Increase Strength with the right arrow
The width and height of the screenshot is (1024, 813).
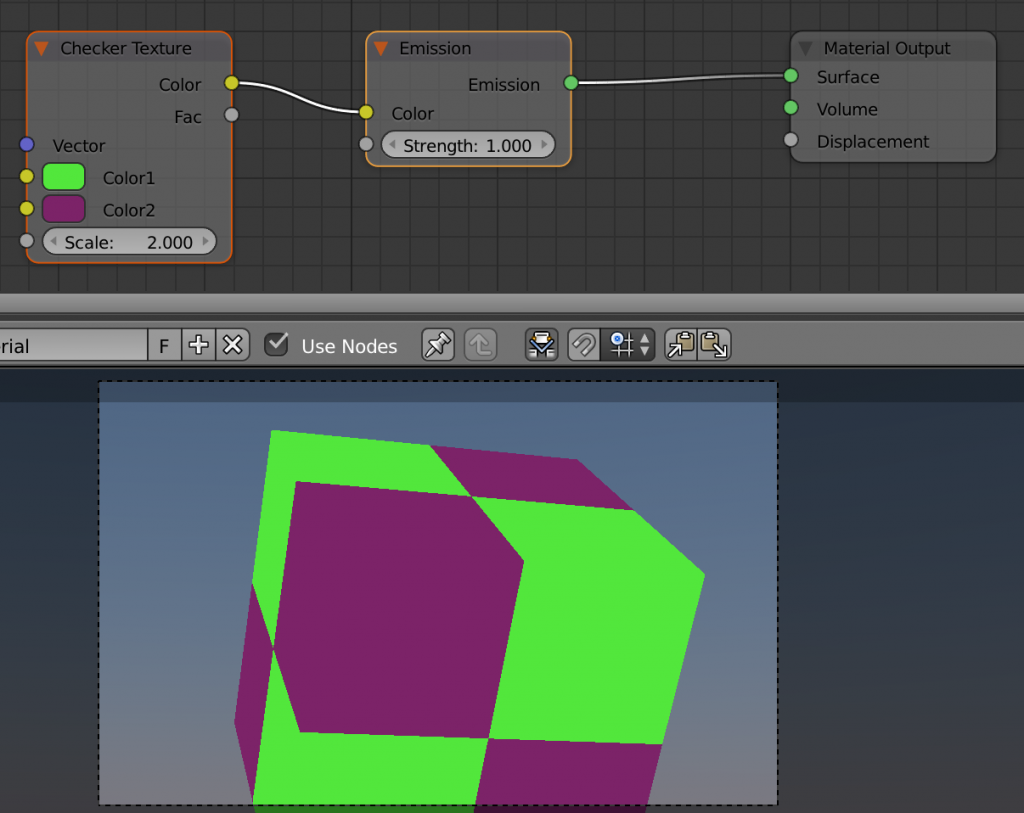click(x=544, y=145)
